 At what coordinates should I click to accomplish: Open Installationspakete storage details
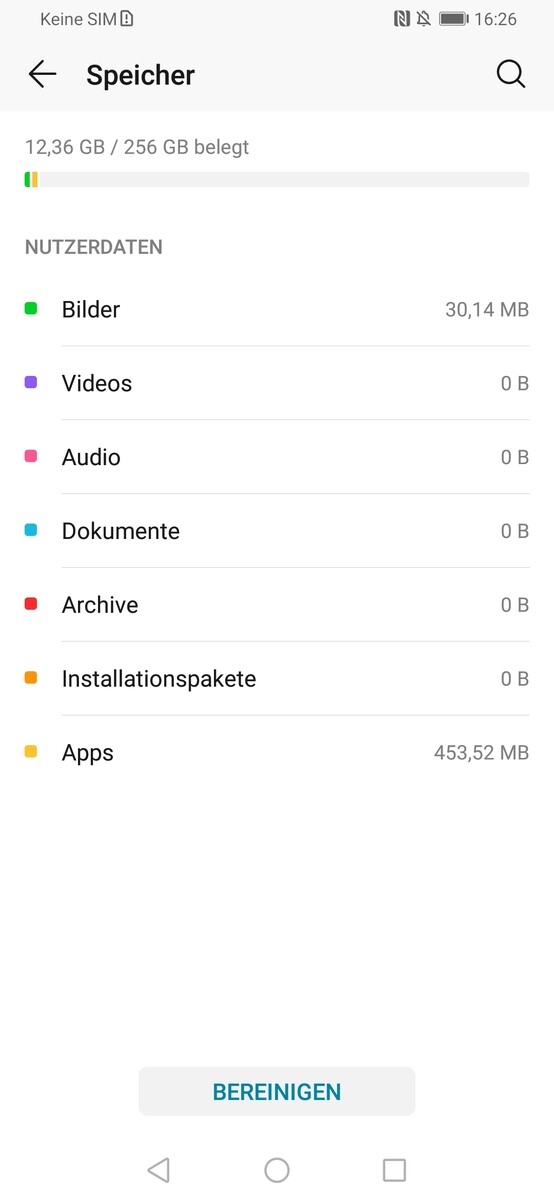click(x=277, y=679)
